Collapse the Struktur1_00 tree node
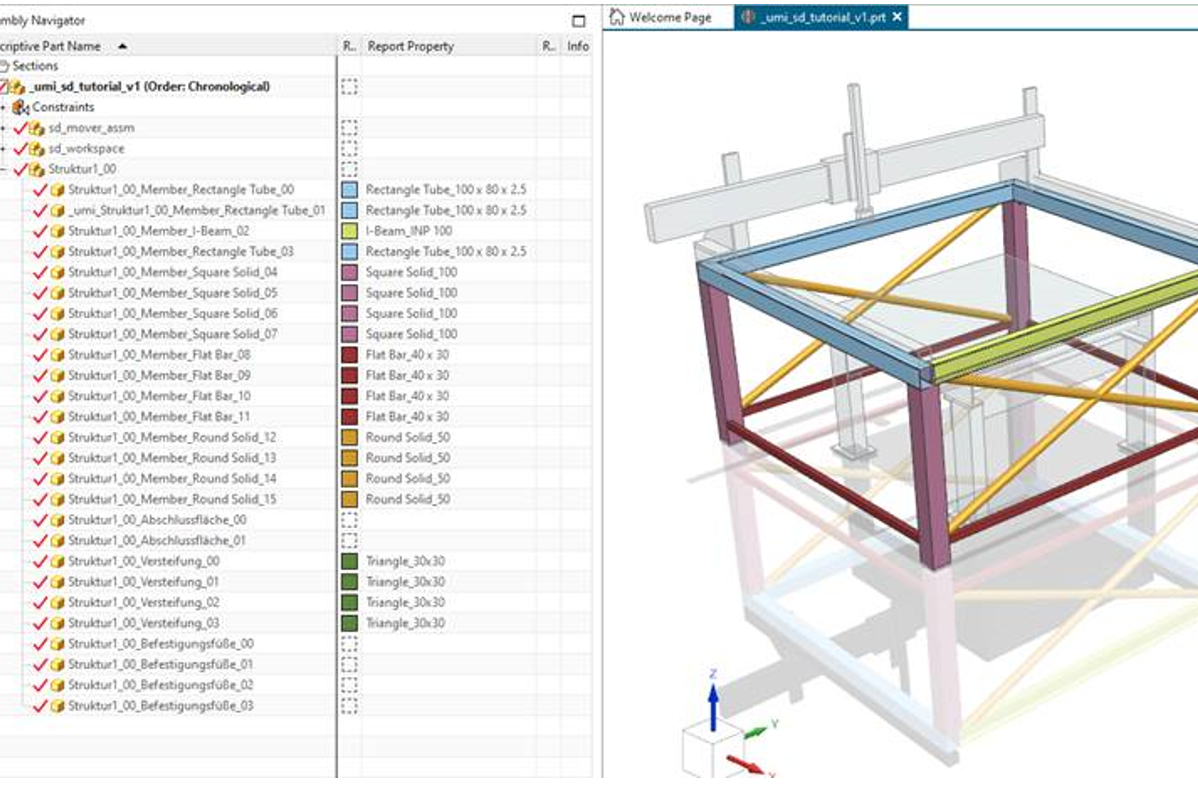 pyautogui.click(x=4, y=170)
